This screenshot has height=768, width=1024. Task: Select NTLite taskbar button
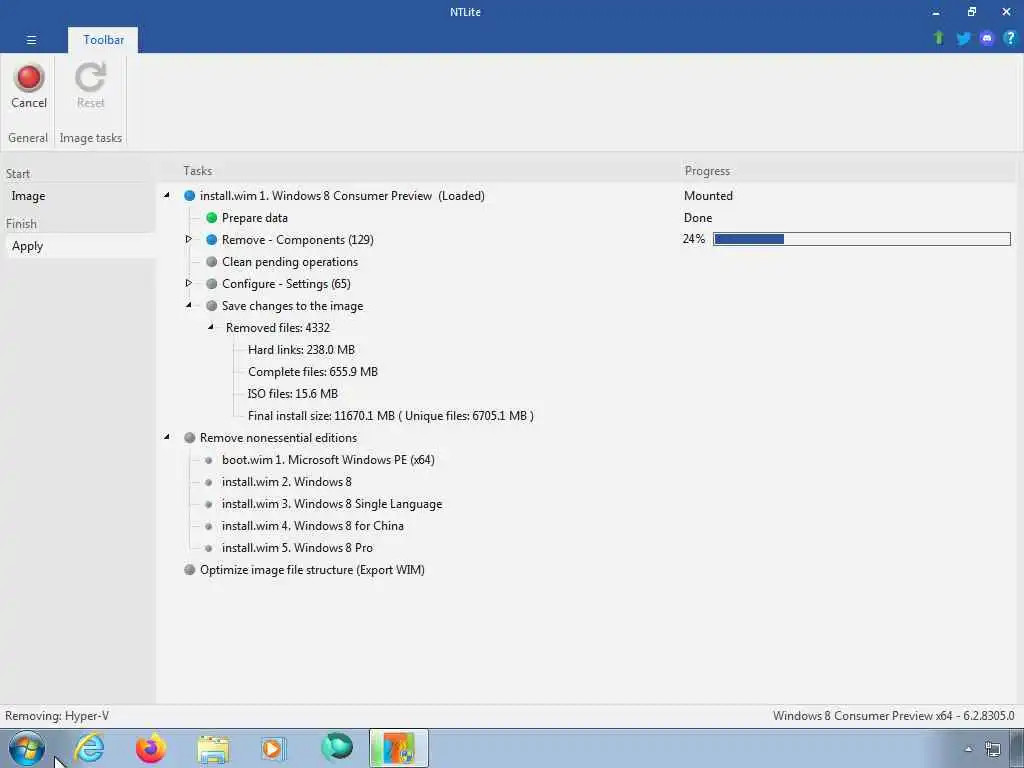click(x=398, y=748)
